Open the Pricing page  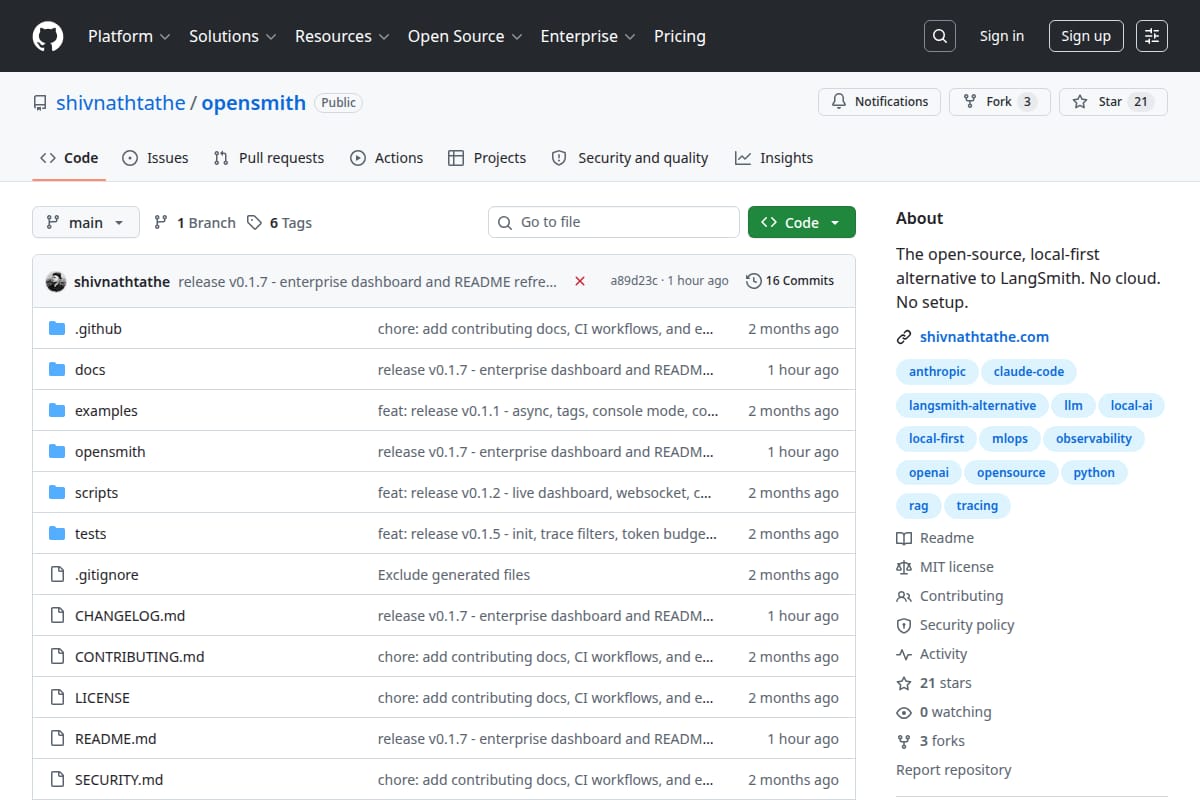coord(680,36)
